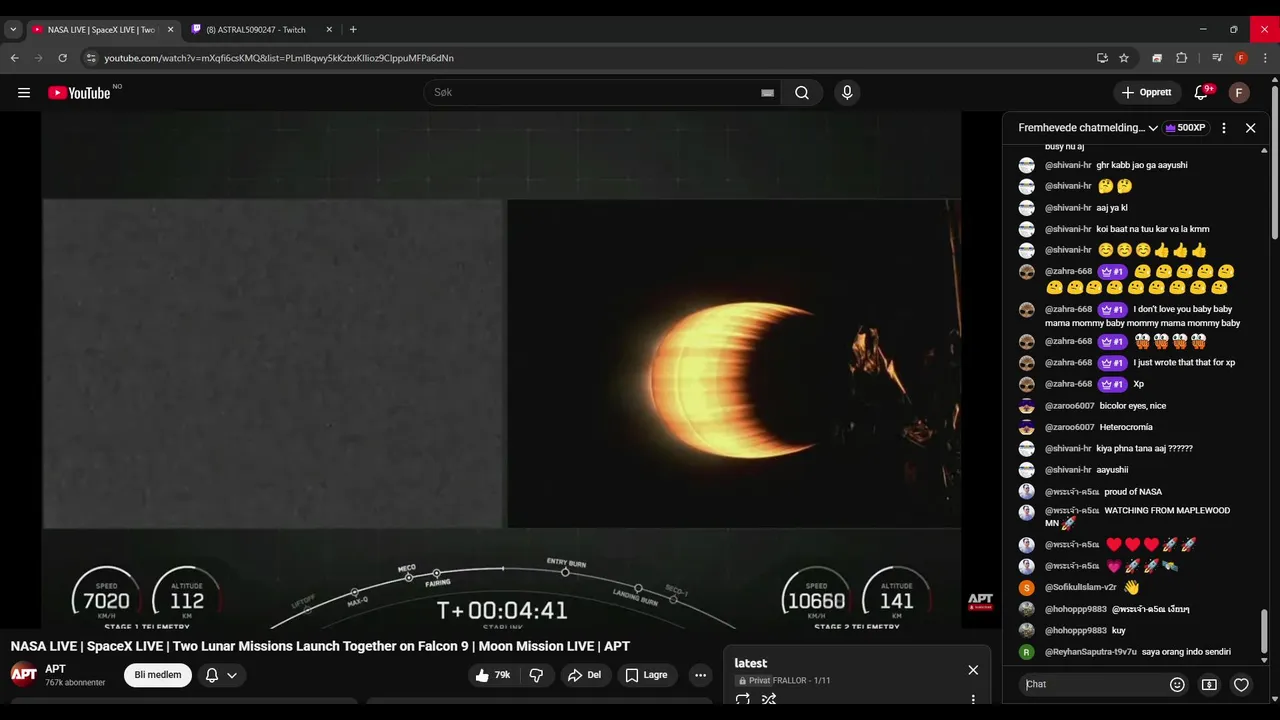Click the 'latest' playlist title
1280x720 pixels.
pyautogui.click(x=751, y=663)
